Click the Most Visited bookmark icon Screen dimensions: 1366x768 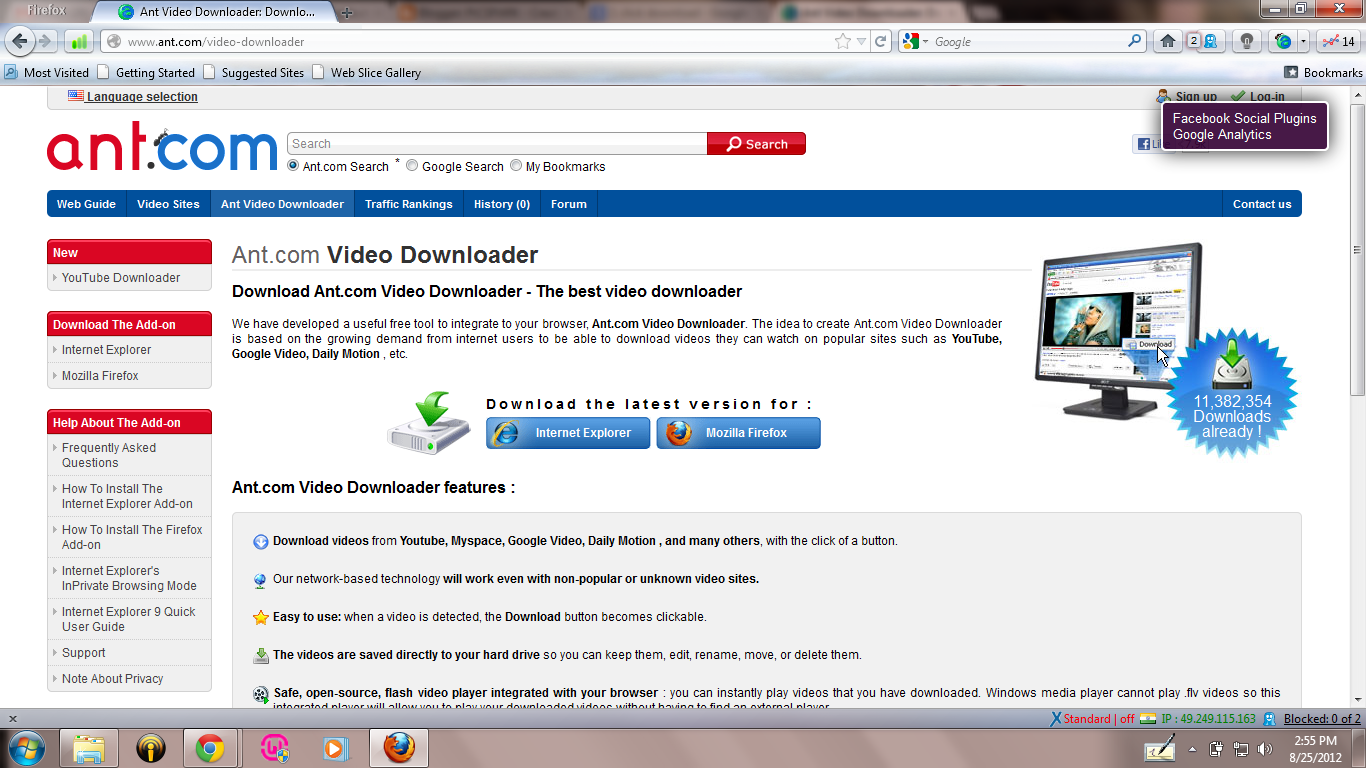pyautogui.click(x=11, y=72)
